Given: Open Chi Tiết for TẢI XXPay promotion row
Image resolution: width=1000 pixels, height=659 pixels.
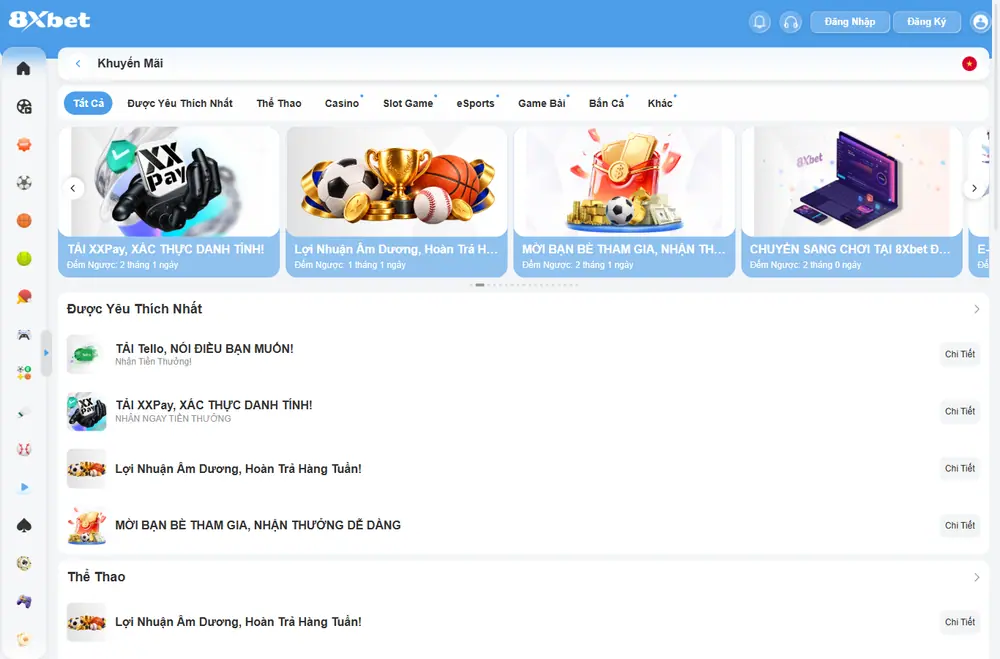Looking at the screenshot, I should 960,411.
